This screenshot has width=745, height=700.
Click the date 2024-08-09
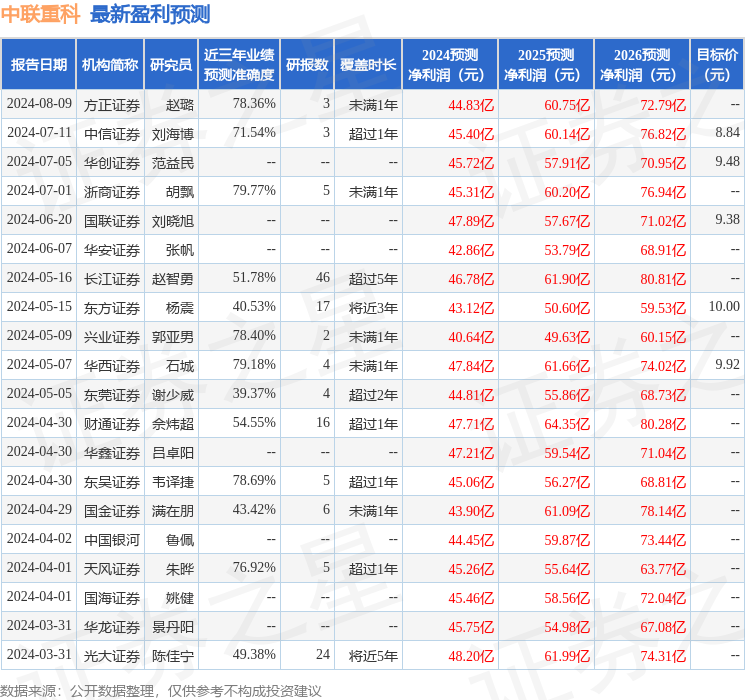tap(39, 103)
